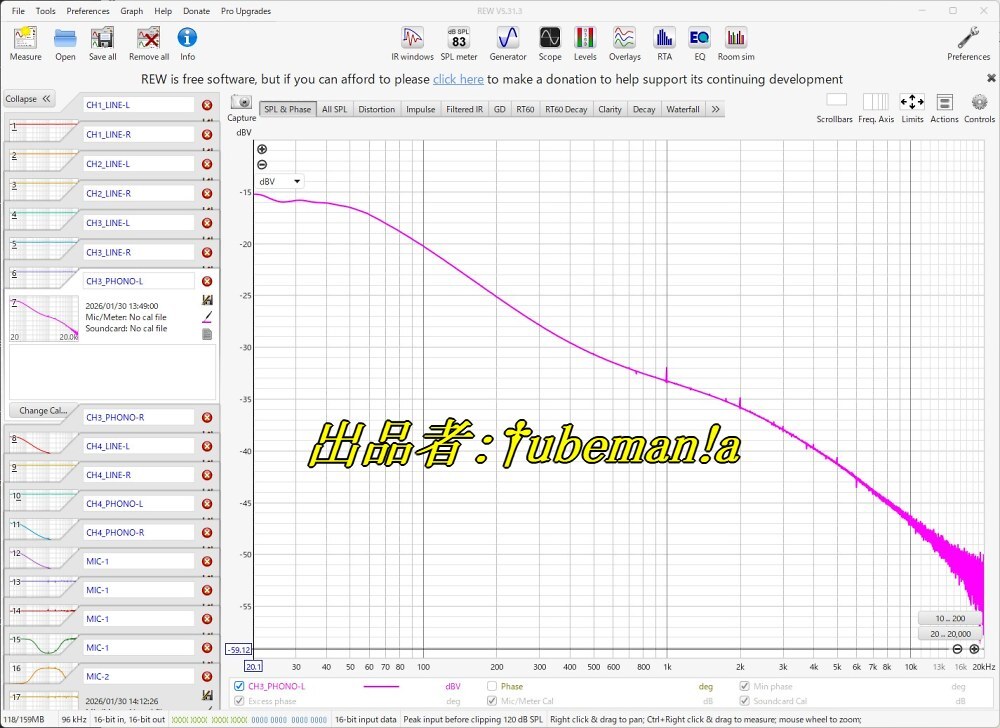This screenshot has height=728, width=1000.
Task: Open Room sim tool
Action: pyautogui.click(x=736, y=43)
